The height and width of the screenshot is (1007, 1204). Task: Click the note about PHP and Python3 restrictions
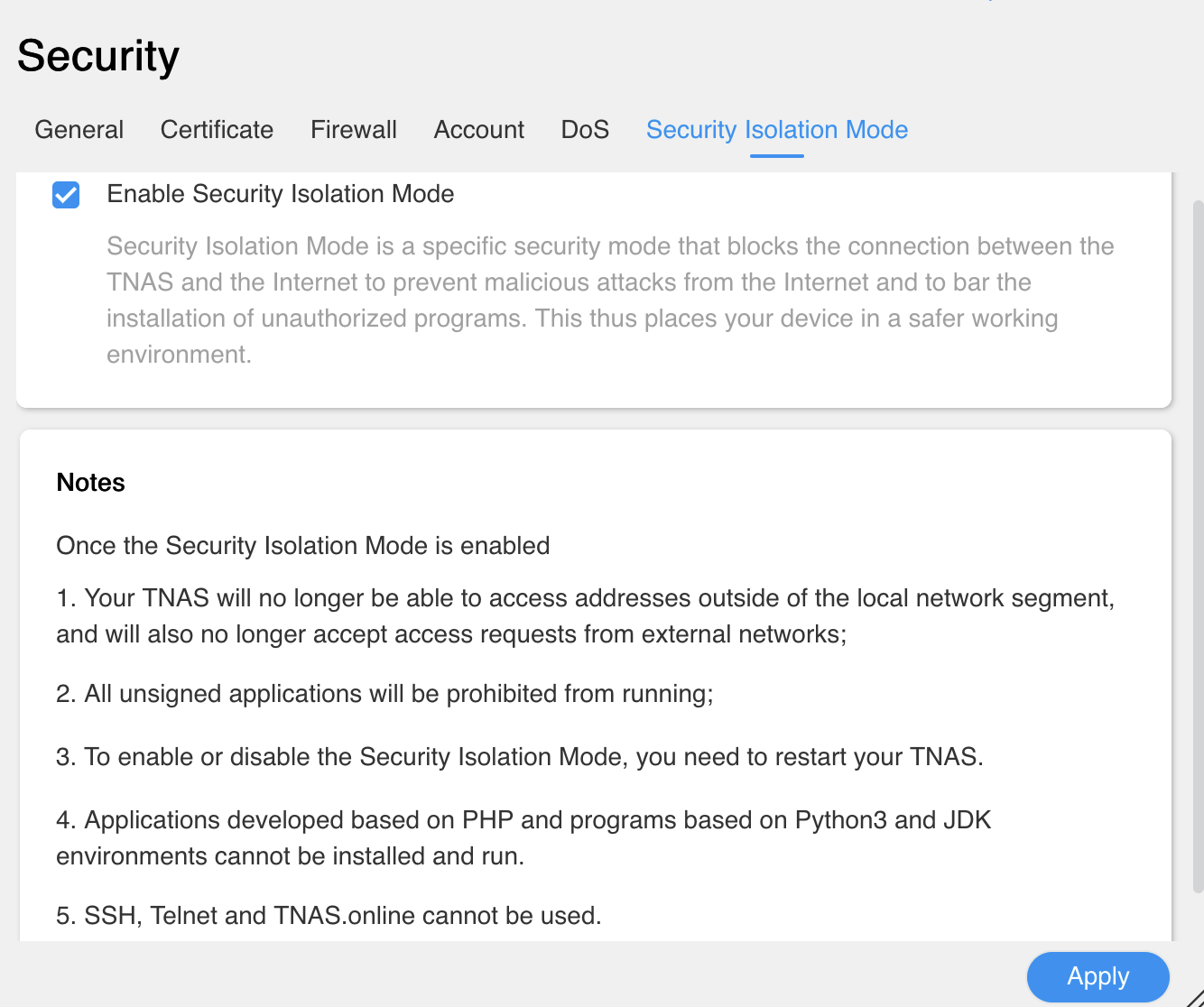coord(523,837)
